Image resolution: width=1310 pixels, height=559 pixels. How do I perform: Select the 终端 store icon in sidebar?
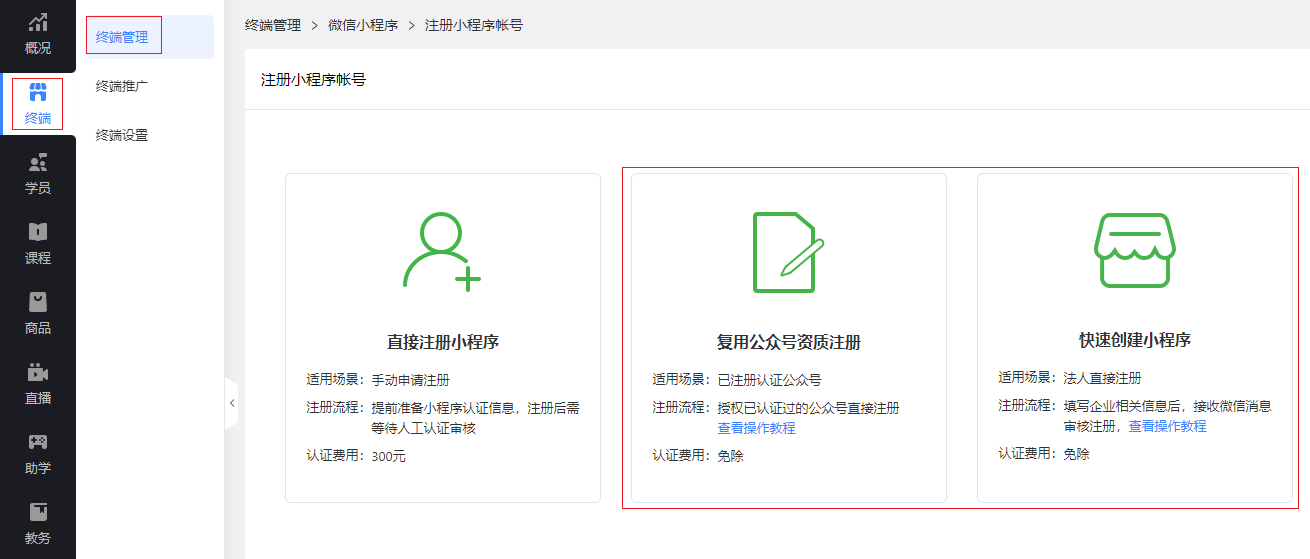(38, 93)
